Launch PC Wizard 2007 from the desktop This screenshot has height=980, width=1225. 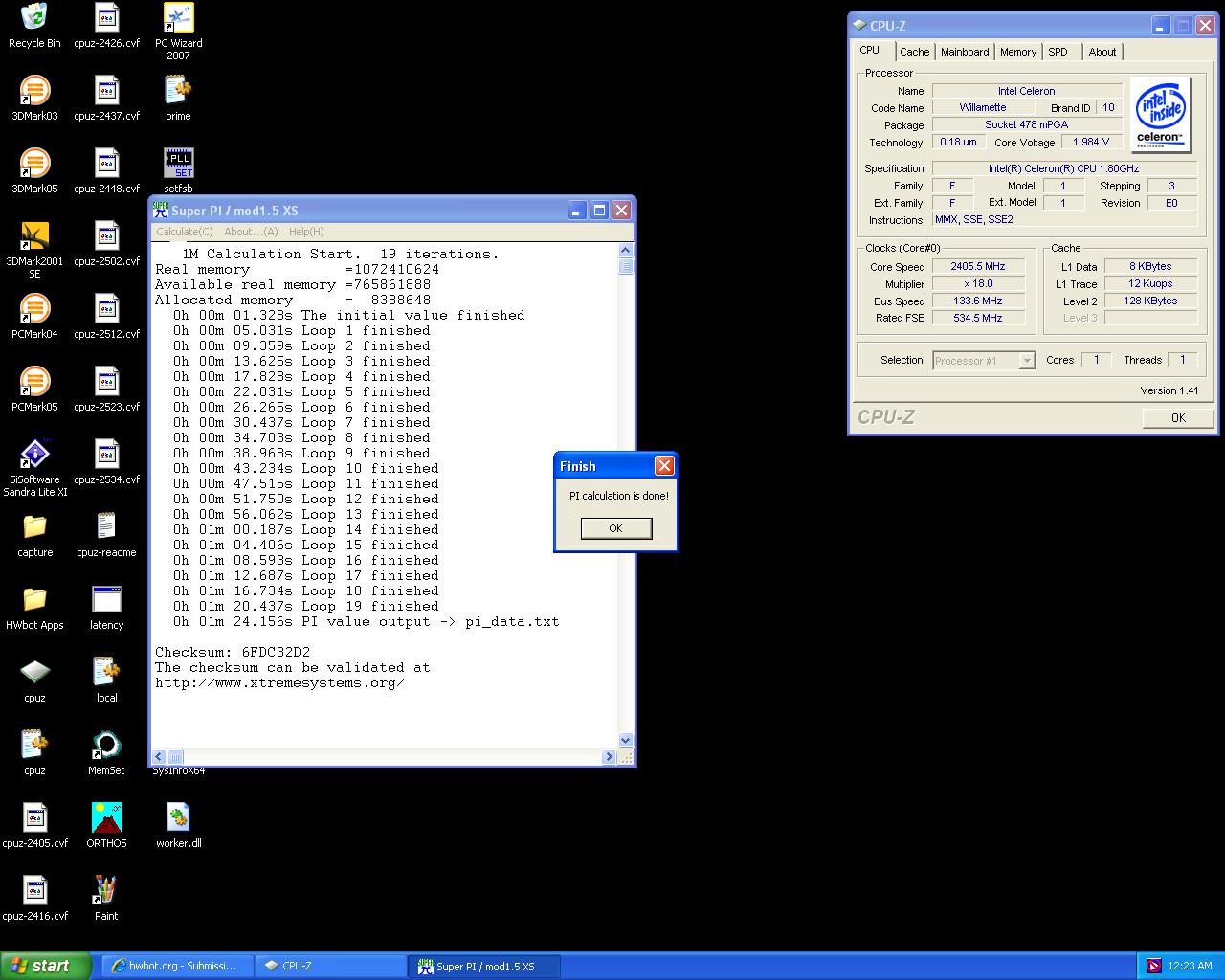point(178,32)
